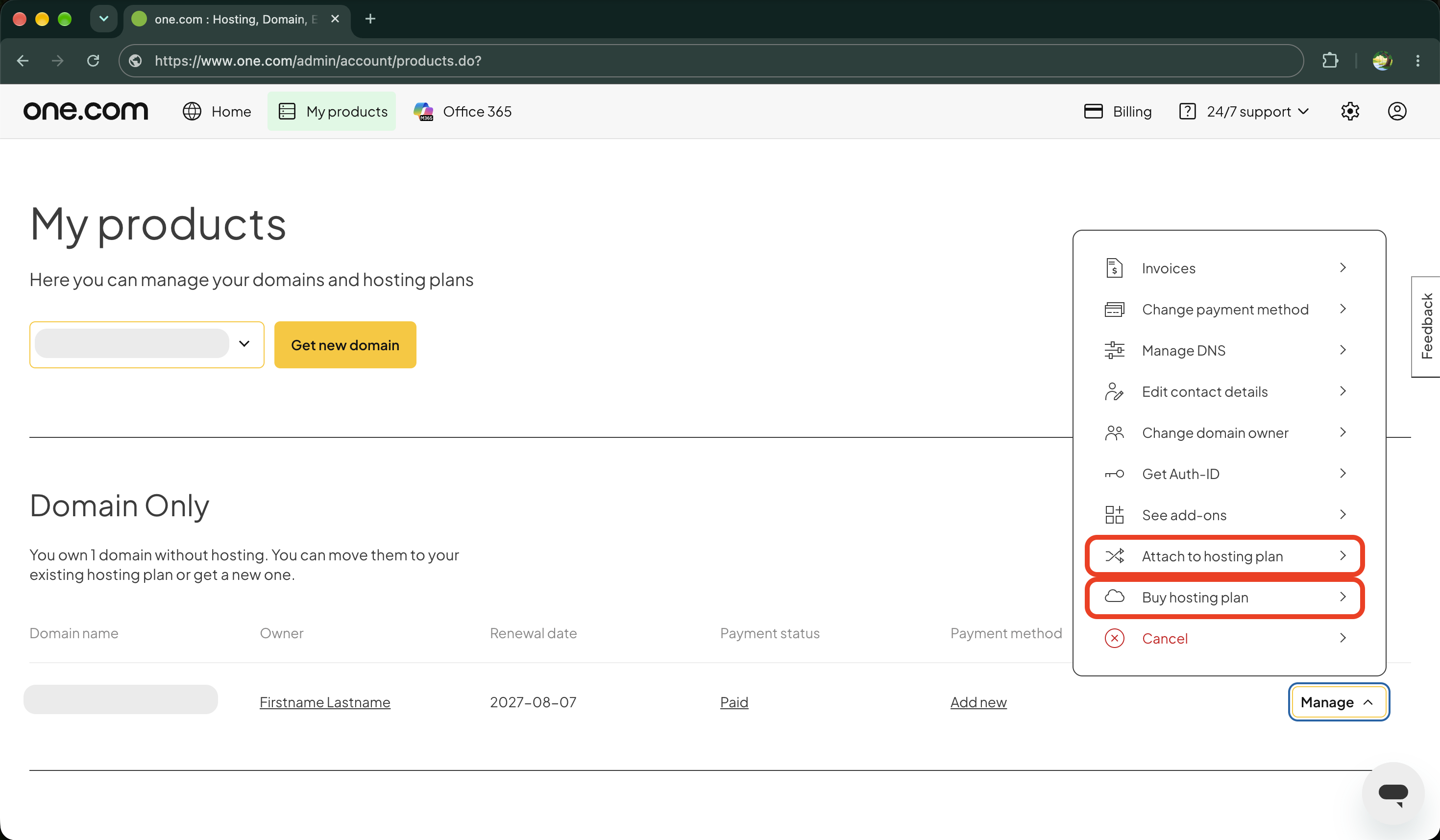Click browser extensions puzzle icon
Viewport: 1440px width, 840px height.
(1330, 61)
